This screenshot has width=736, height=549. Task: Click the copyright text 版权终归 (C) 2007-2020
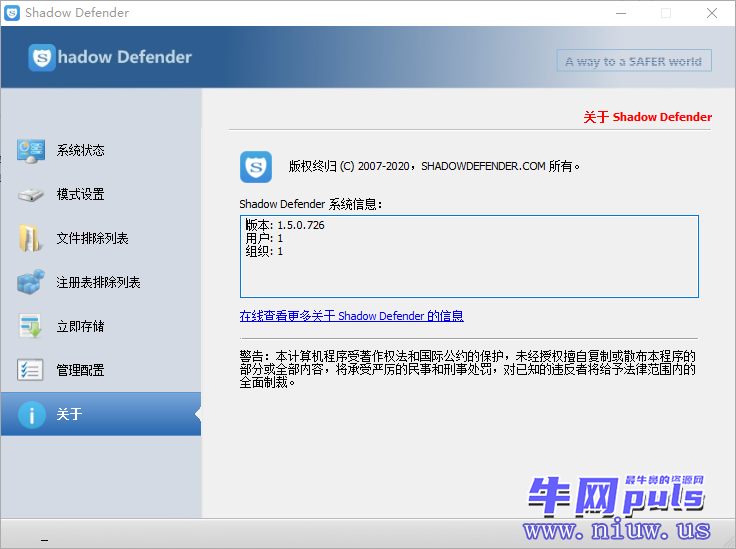point(349,166)
